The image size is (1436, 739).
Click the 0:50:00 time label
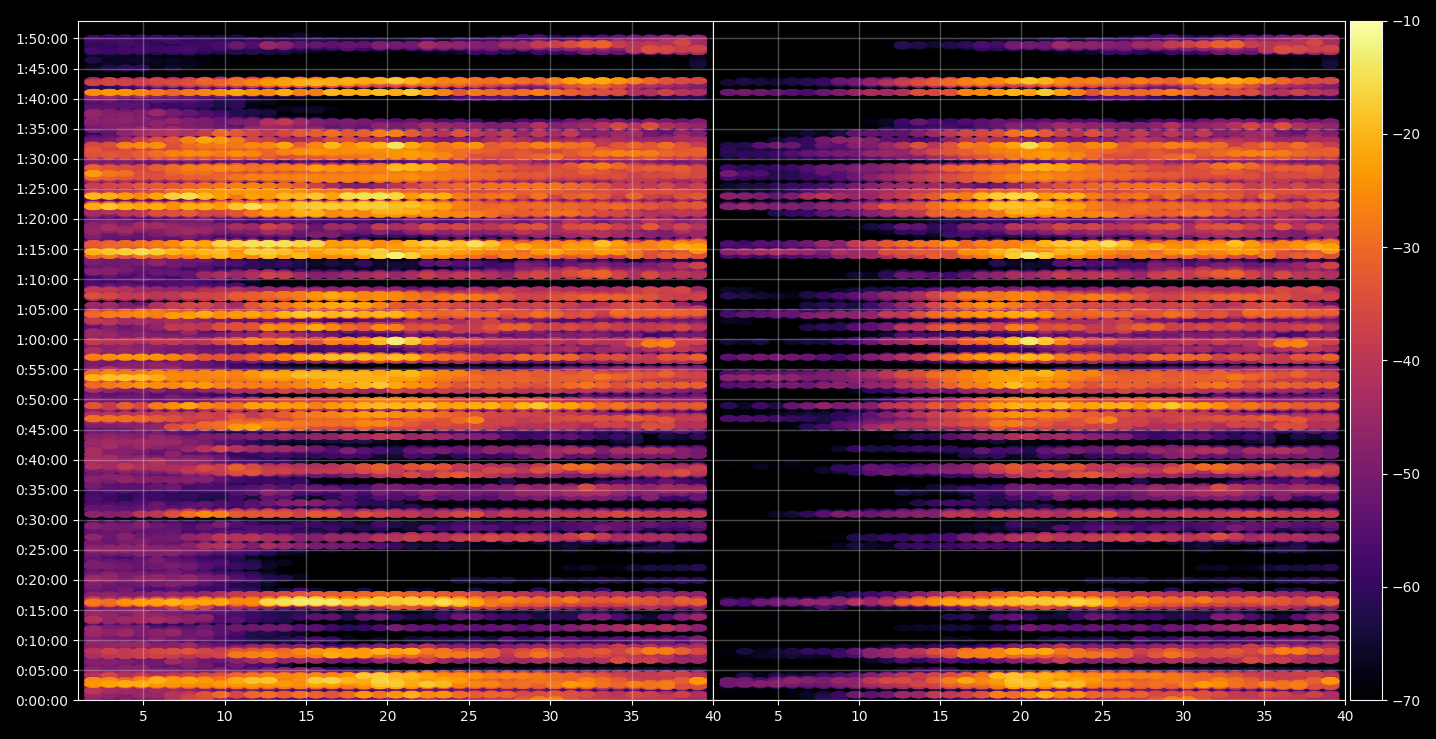(x=43, y=400)
